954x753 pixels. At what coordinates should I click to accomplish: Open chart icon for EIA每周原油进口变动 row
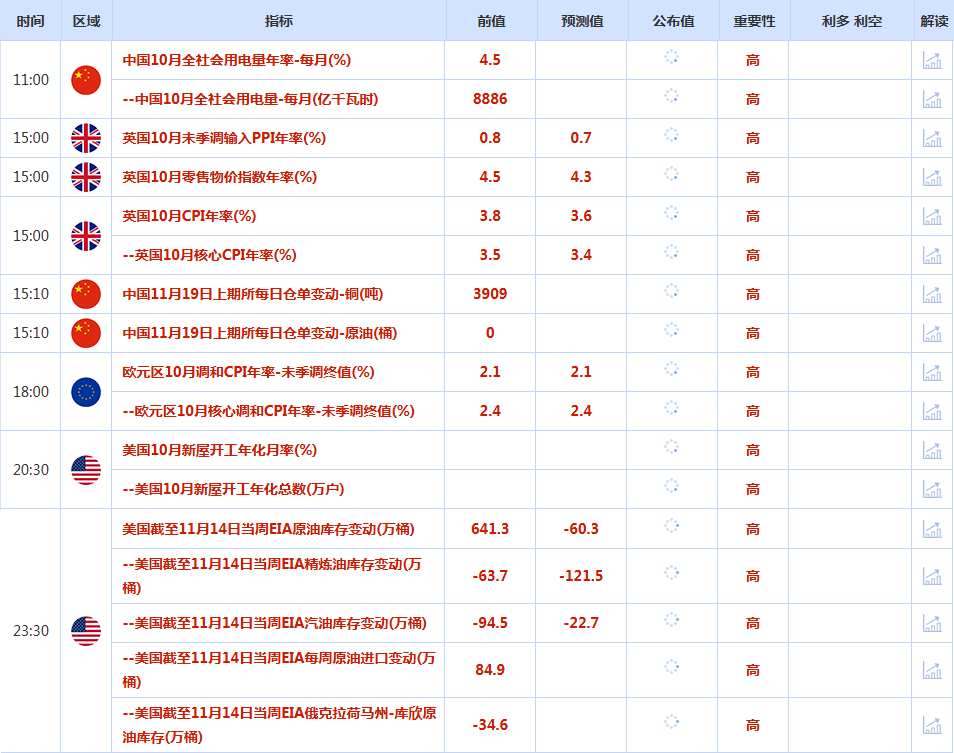(932, 670)
